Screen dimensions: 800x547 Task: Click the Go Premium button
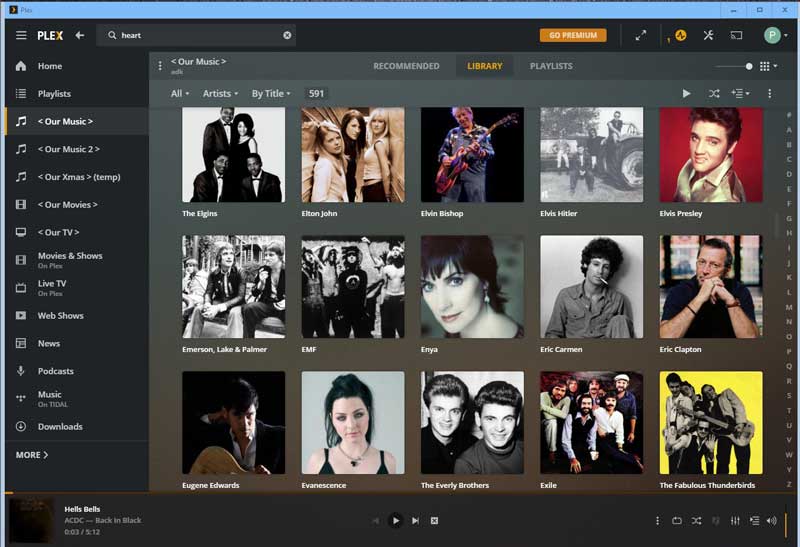click(x=573, y=35)
